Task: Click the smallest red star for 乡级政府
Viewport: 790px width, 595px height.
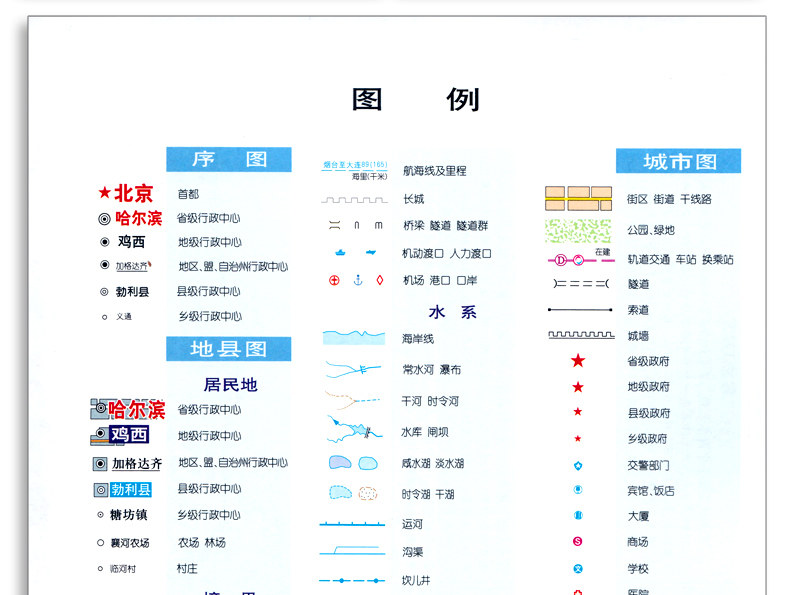Action: click(x=578, y=438)
